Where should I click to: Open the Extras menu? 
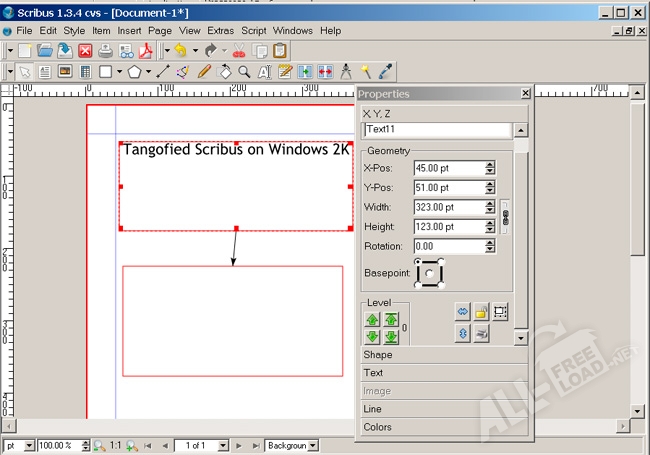click(x=220, y=31)
